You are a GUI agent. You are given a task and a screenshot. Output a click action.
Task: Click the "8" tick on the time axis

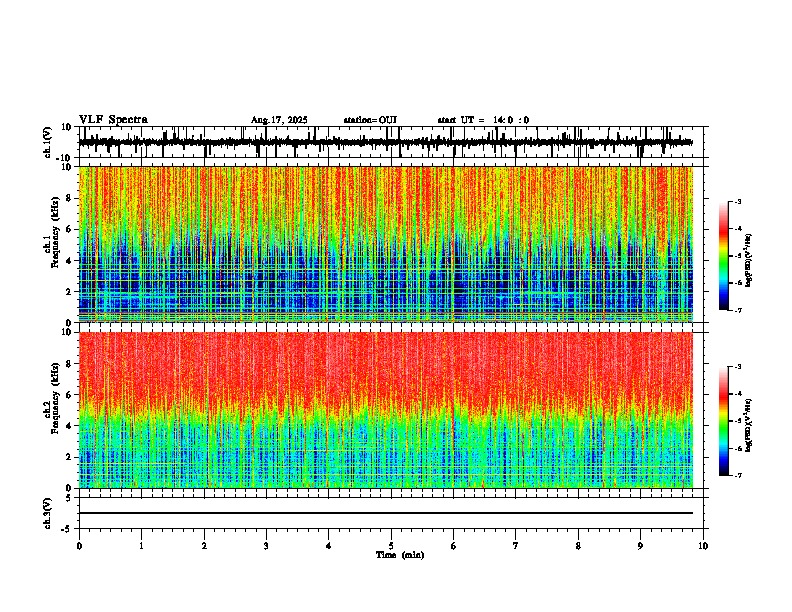tap(578, 546)
